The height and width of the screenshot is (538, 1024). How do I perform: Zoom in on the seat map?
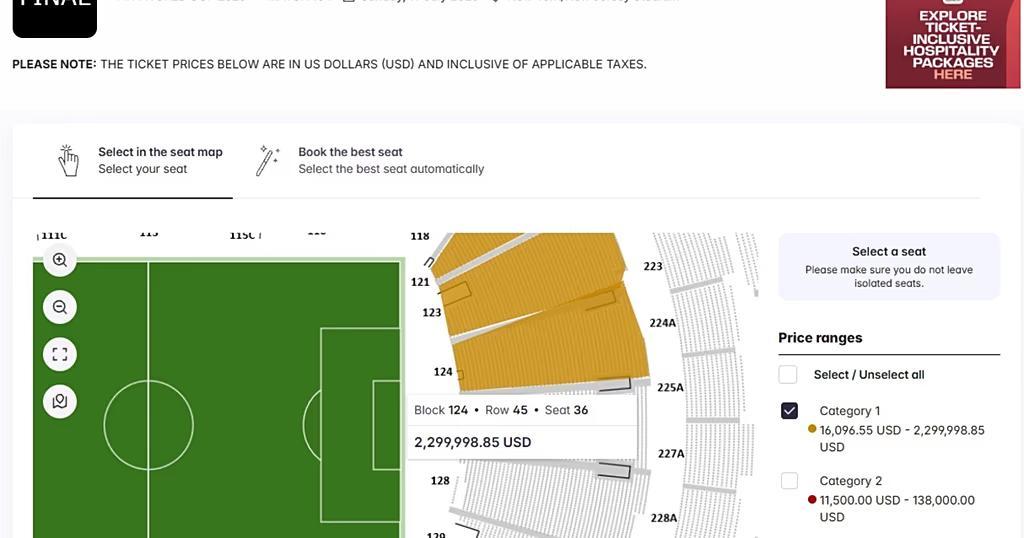point(60,260)
